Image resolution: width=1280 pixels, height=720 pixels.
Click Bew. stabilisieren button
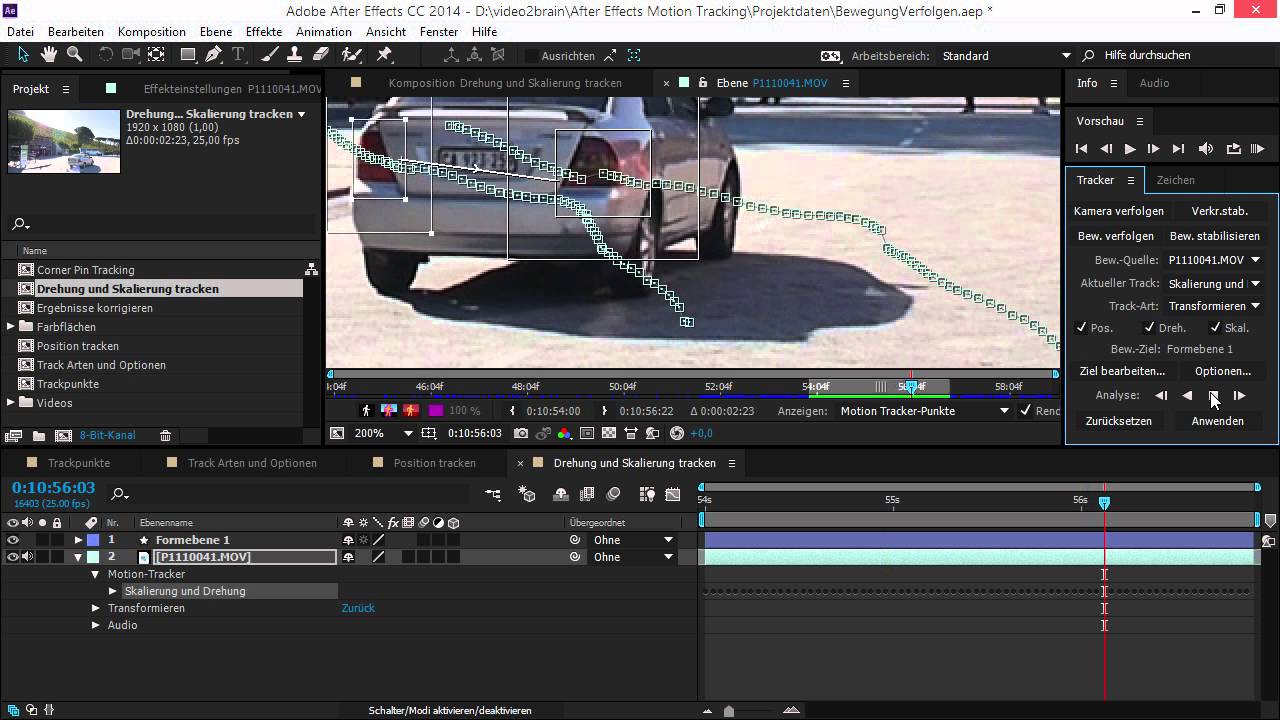tap(1215, 236)
